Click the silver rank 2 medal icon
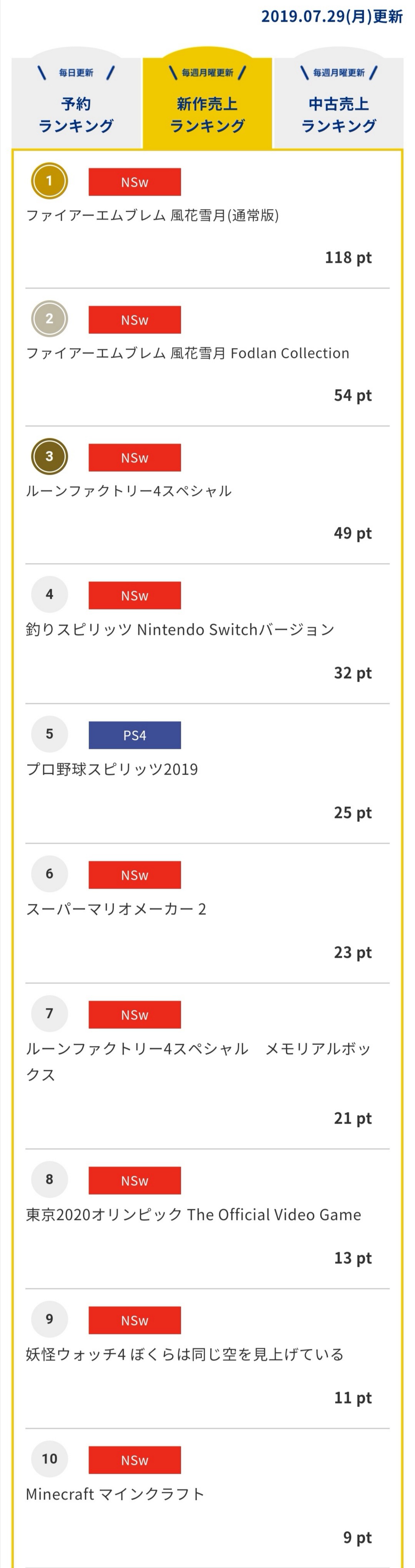 click(x=49, y=318)
